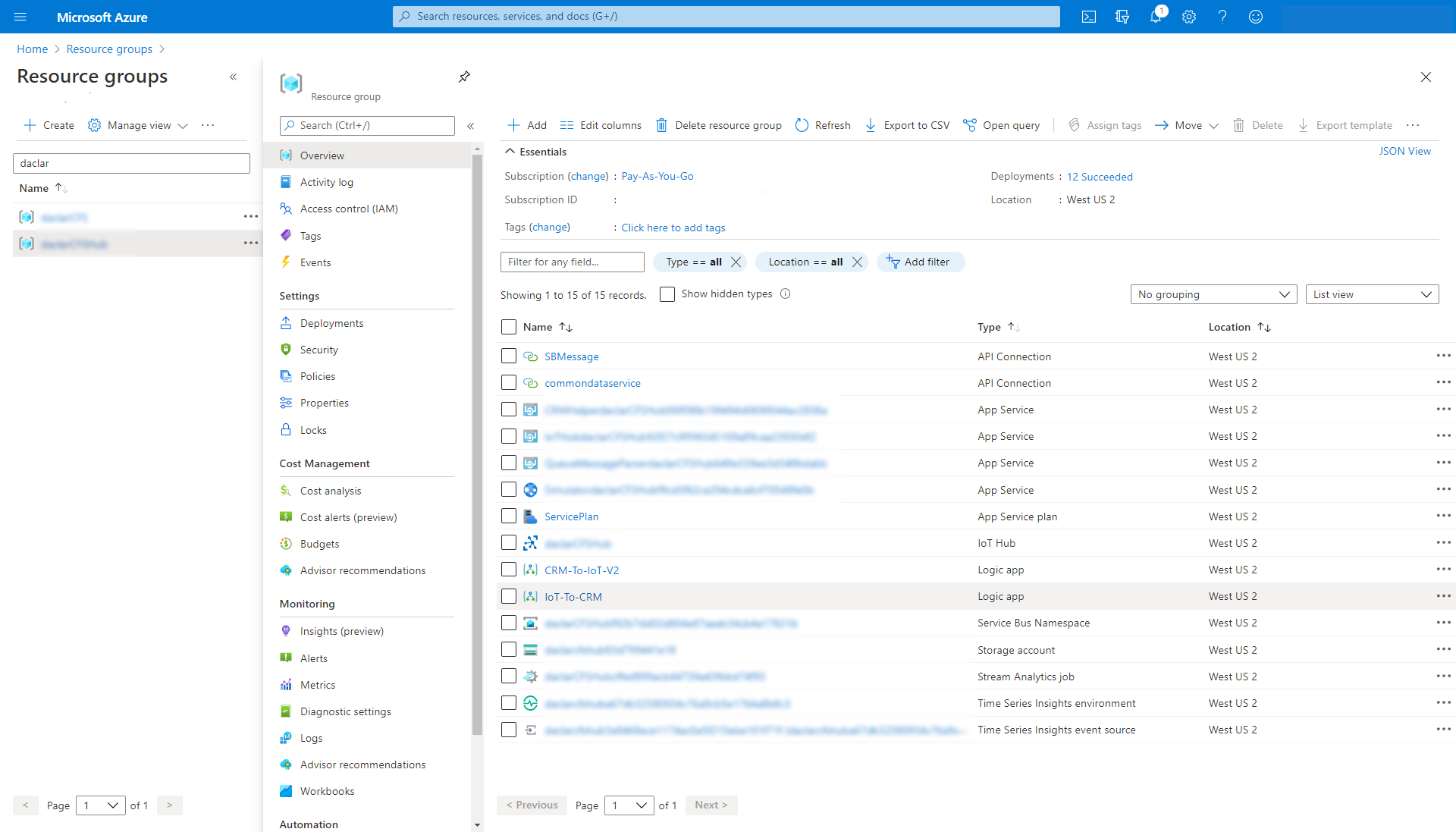
Task: Click the Logic app icon for IoT-To-CRM
Action: 531,596
